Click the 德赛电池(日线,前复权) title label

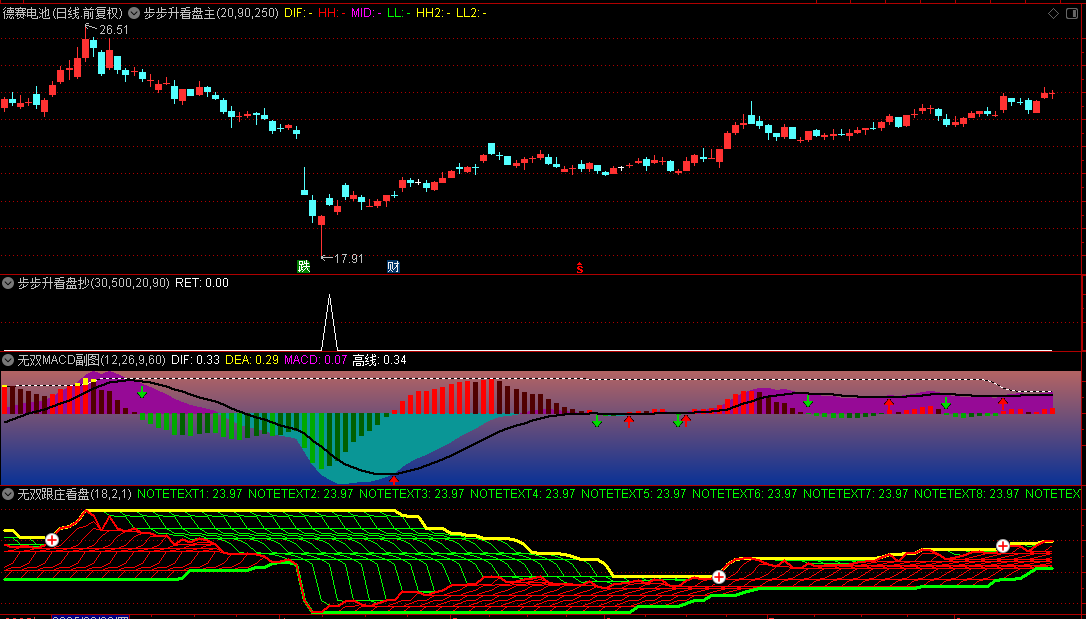[62, 13]
